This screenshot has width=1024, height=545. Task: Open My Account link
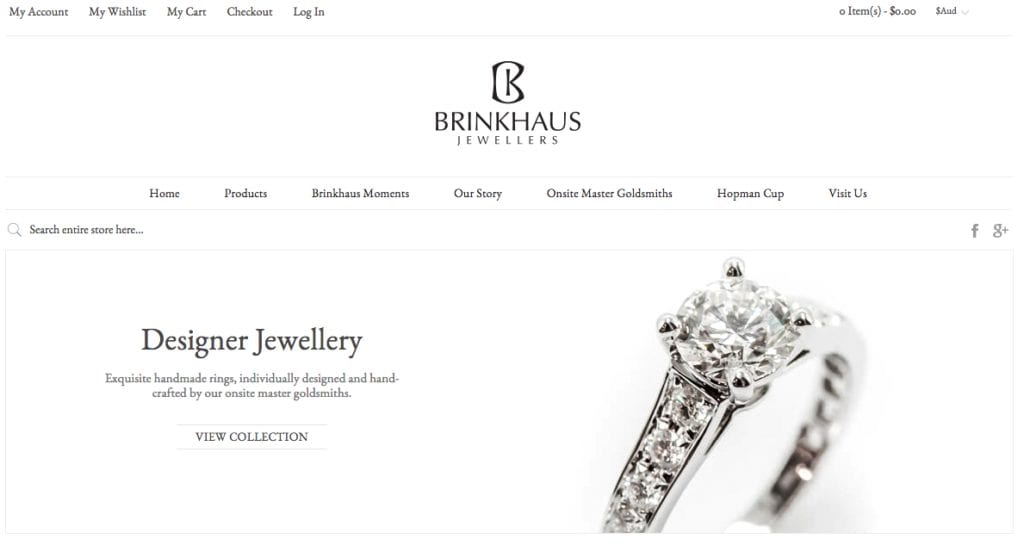point(39,12)
